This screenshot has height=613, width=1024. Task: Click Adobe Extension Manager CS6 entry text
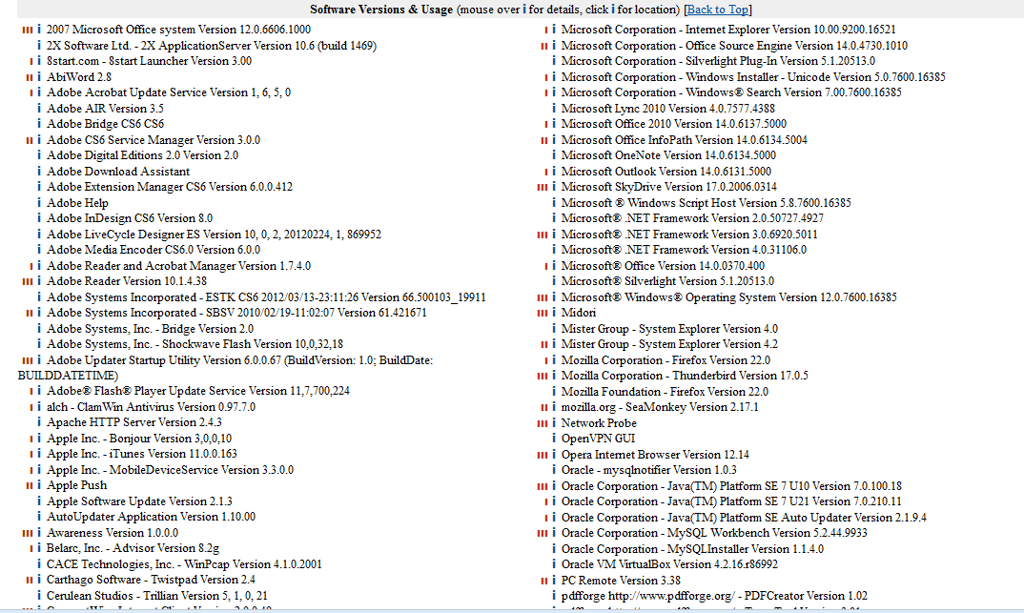click(170, 187)
